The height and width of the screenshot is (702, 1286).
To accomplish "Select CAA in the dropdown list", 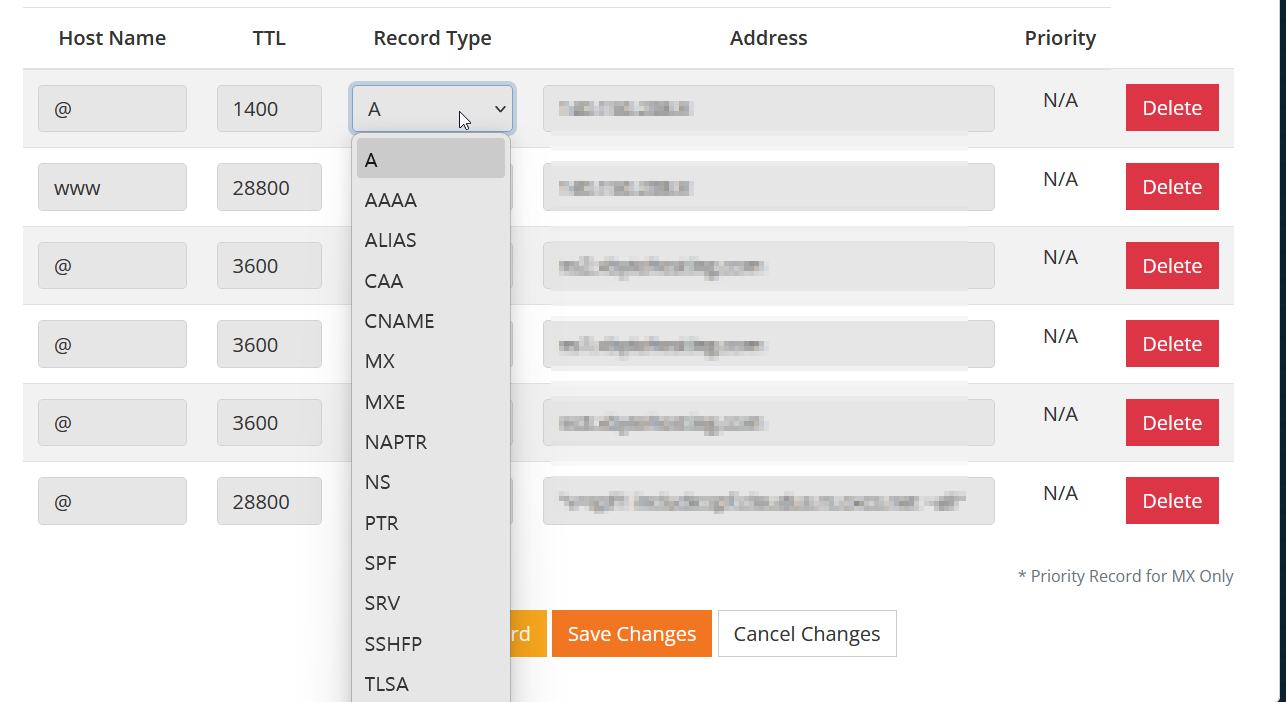I will pyautogui.click(x=384, y=281).
